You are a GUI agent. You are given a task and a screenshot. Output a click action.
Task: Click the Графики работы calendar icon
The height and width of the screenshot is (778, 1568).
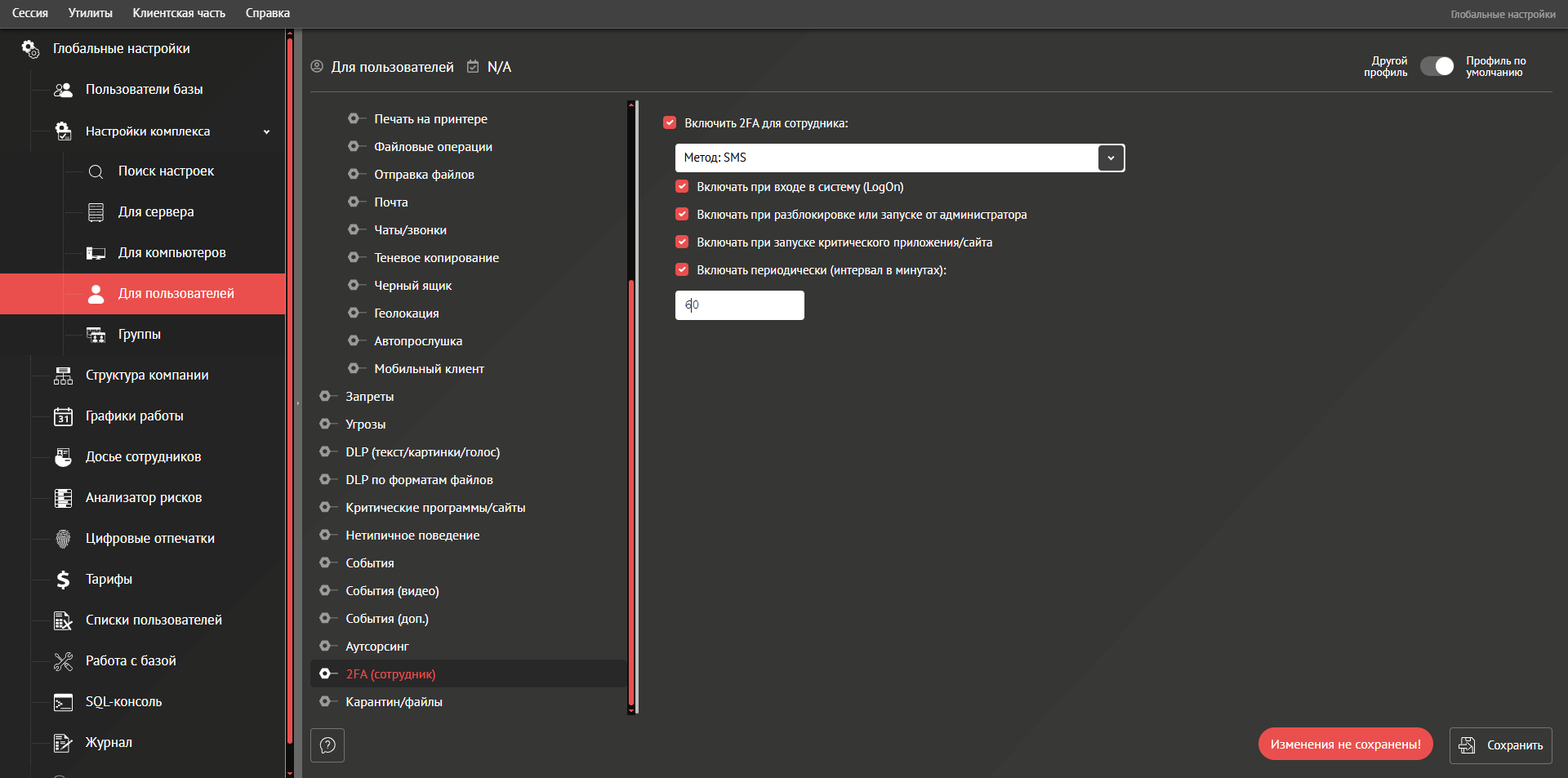[63, 416]
